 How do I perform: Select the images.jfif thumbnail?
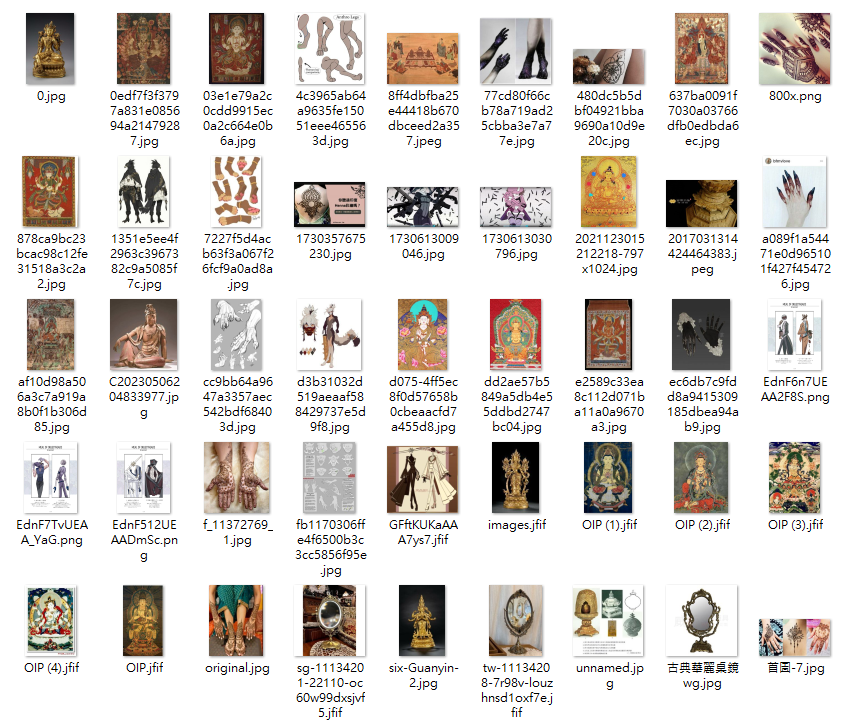(x=516, y=478)
